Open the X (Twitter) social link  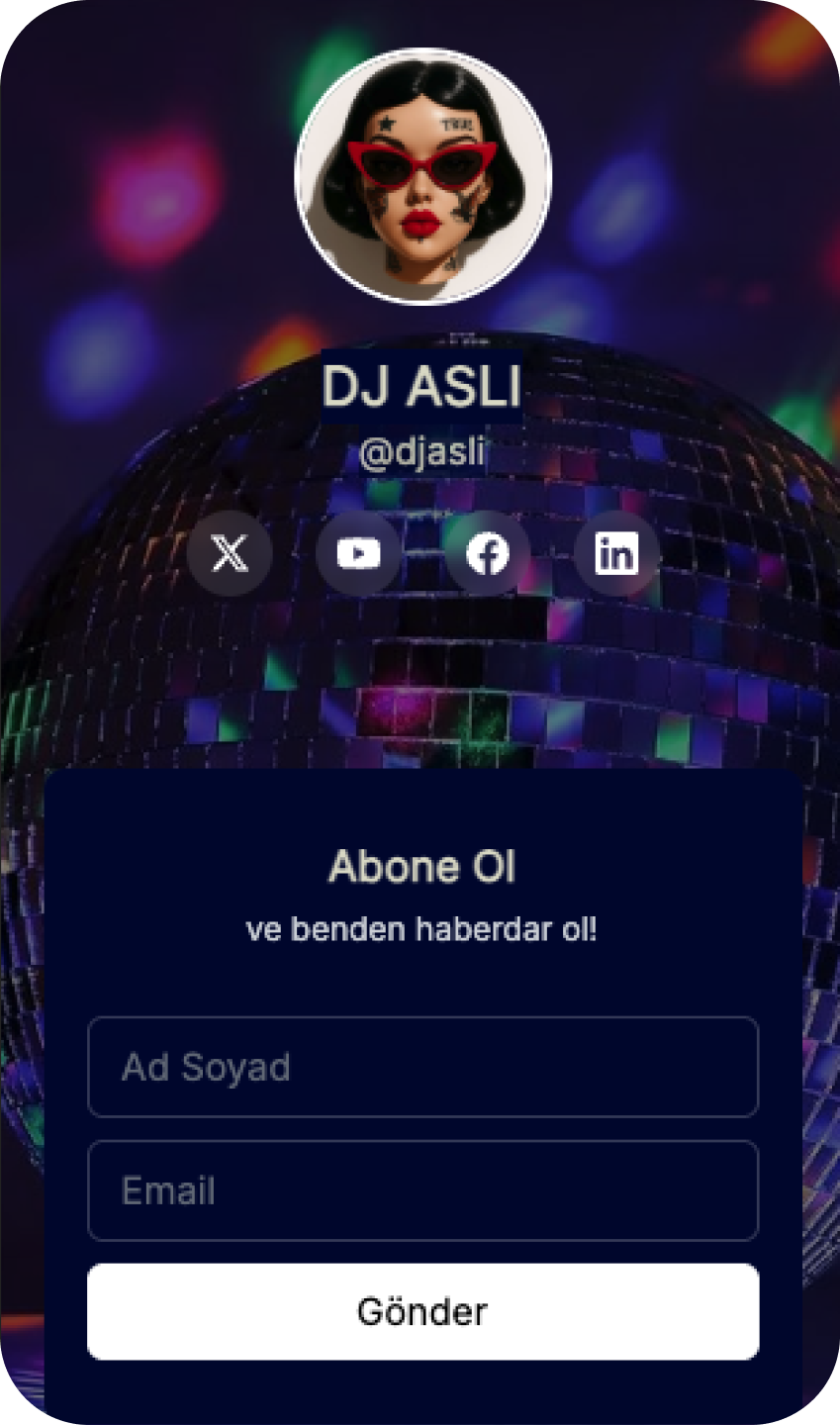230,553
